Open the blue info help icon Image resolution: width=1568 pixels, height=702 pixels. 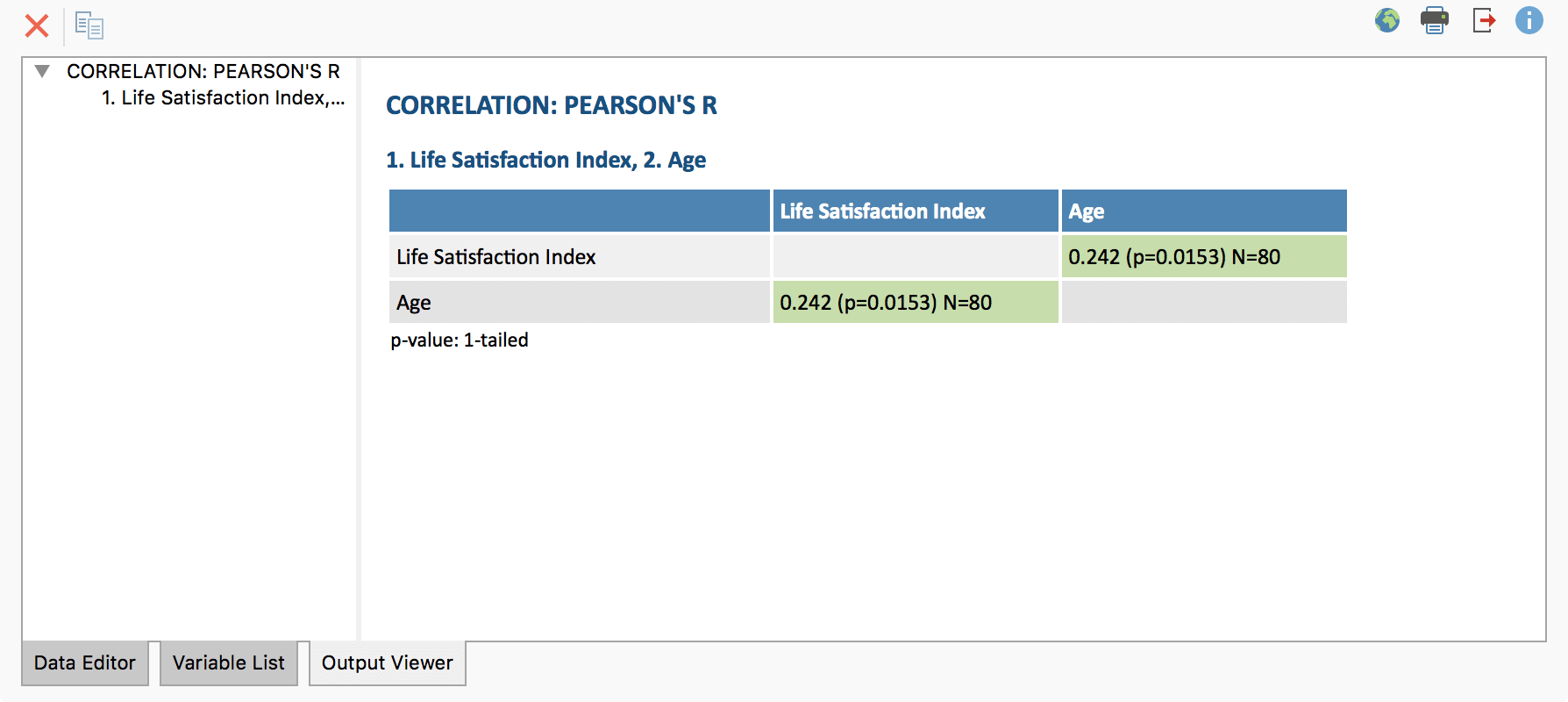tap(1529, 20)
